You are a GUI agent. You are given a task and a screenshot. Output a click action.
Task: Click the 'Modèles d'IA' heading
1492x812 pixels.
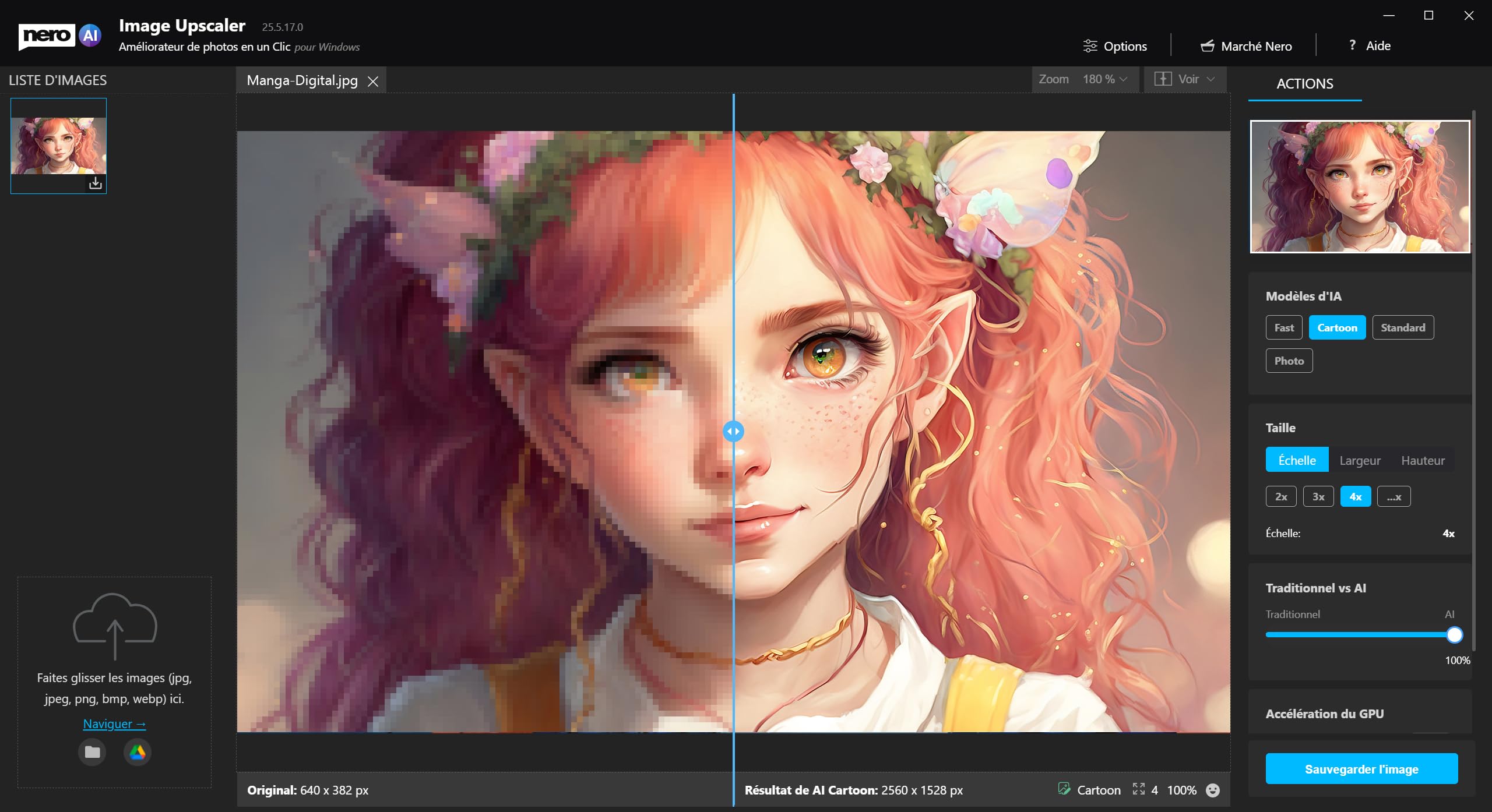click(1303, 296)
